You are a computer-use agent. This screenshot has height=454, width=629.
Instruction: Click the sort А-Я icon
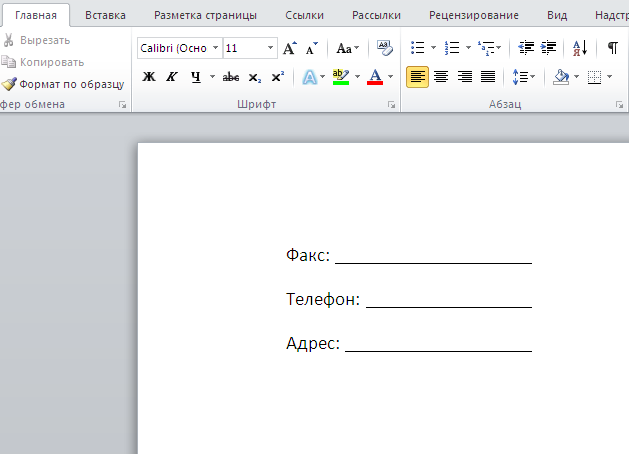click(580, 48)
